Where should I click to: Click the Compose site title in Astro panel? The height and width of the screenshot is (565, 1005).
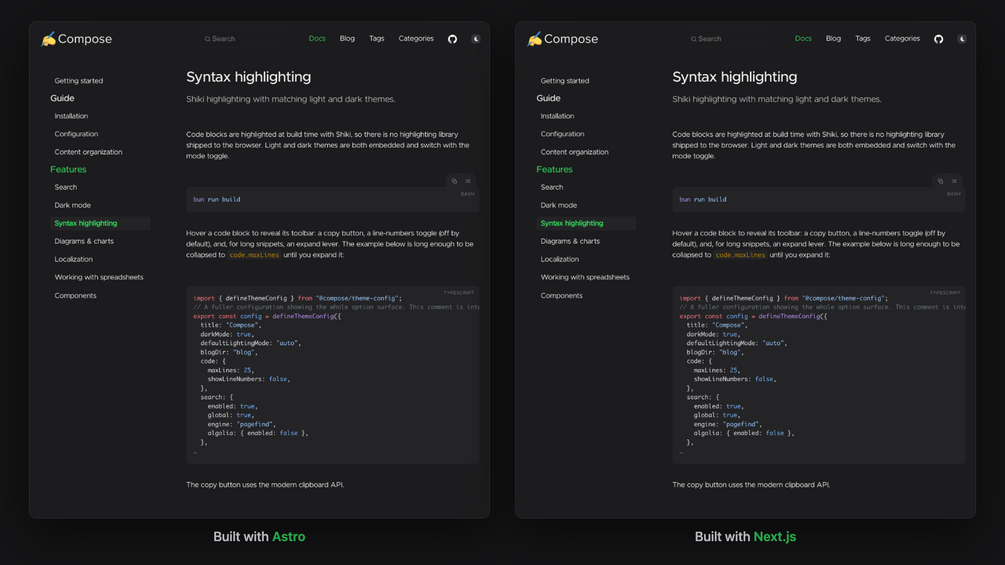click(85, 39)
